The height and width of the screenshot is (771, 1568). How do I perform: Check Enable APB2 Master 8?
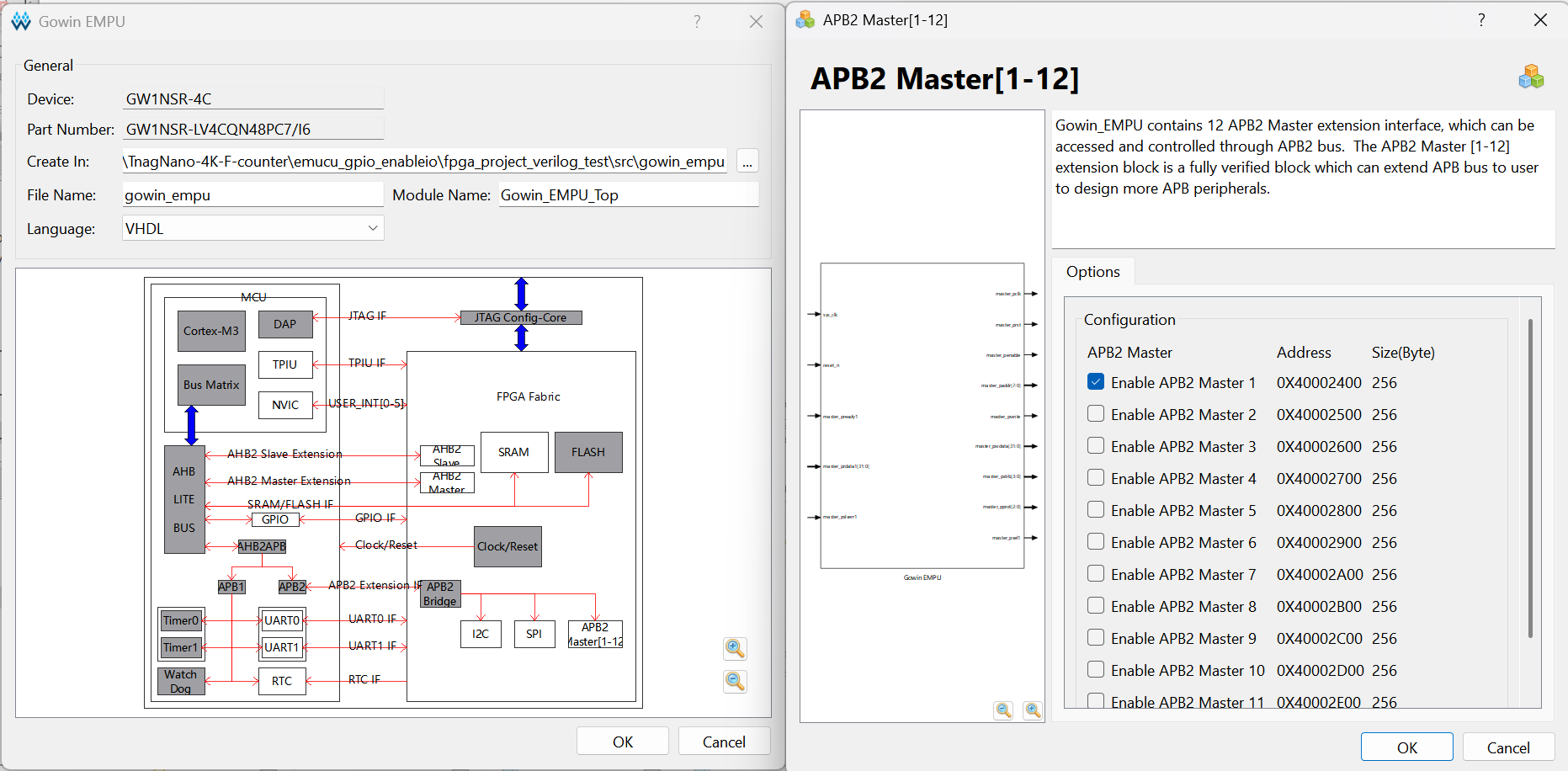point(1096,606)
